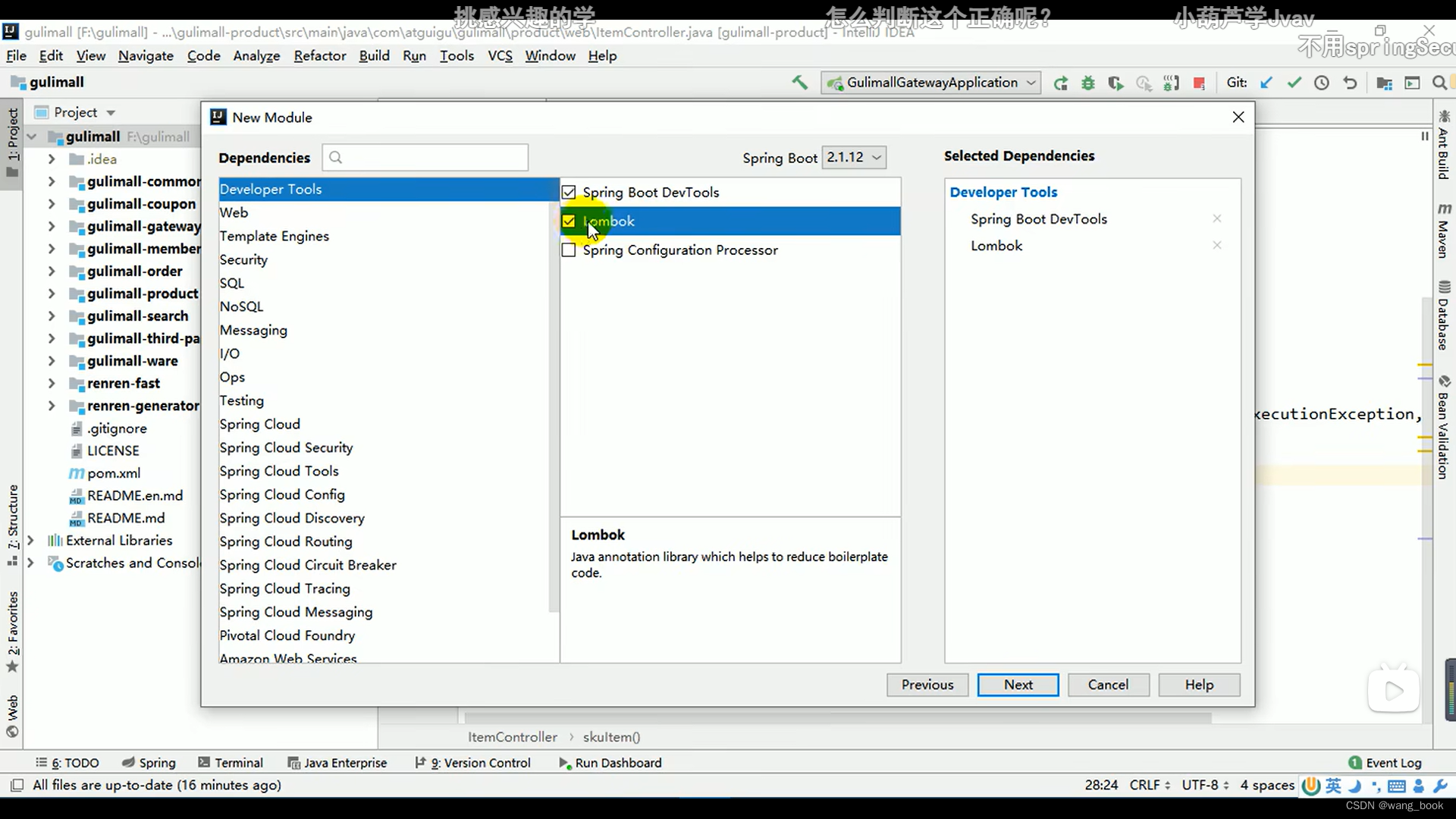Click the dependencies search field
Viewport: 1456px width, 819px height.
(425, 158)
